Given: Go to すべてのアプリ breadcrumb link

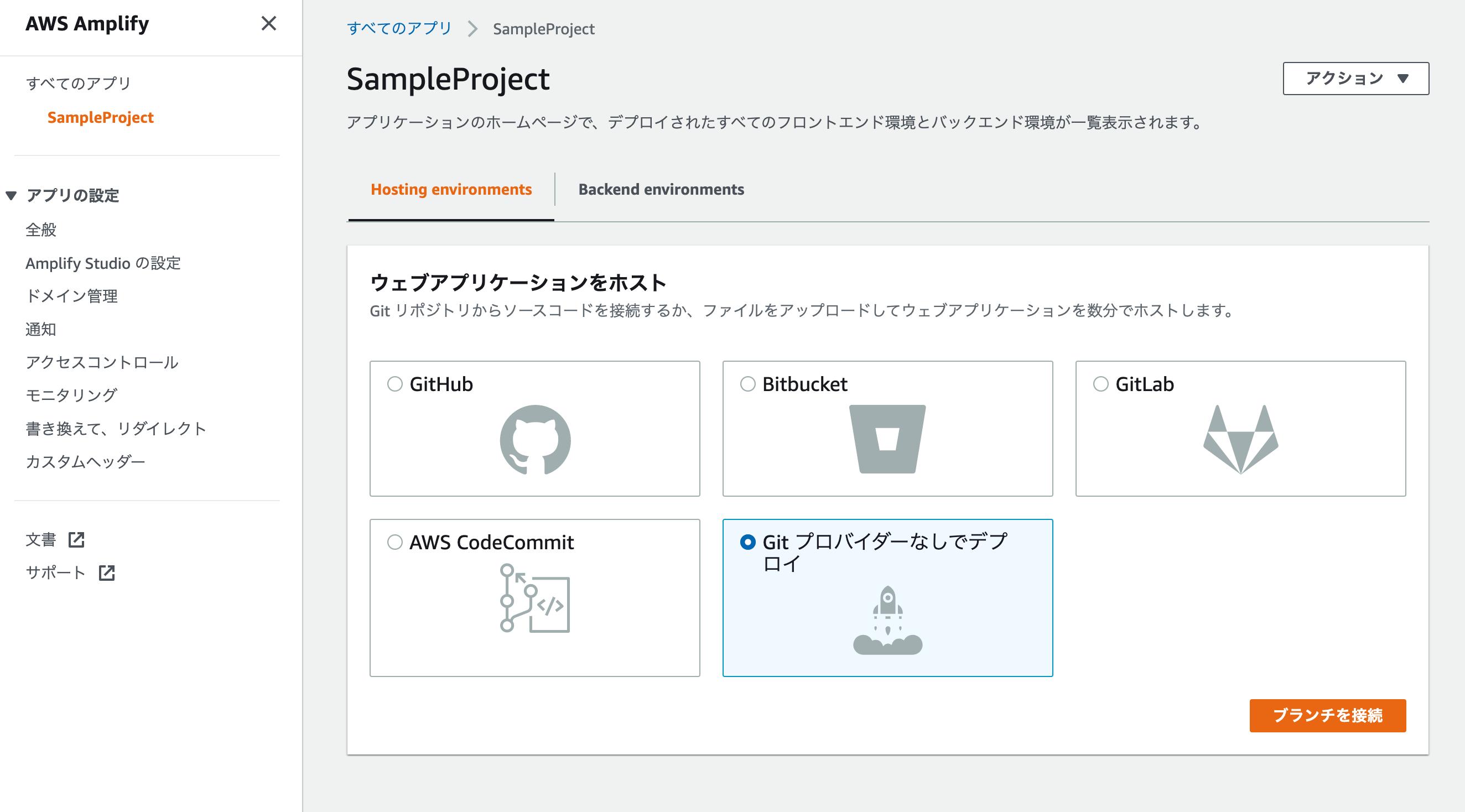Looking at the screenshot, I should [399, 28].
